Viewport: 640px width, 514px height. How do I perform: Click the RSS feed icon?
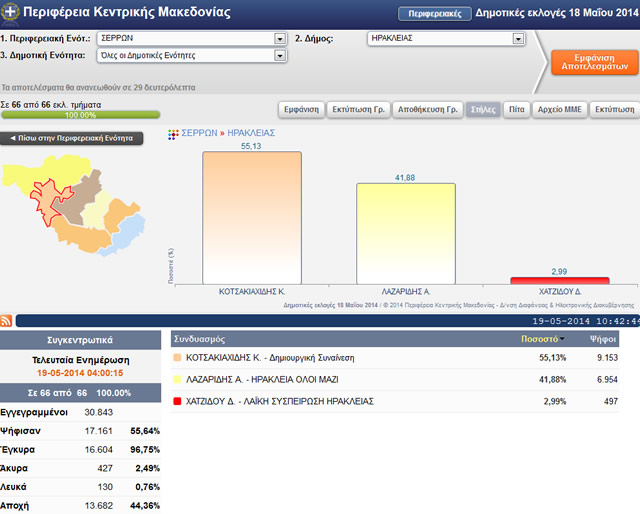pyautogui.click(x=7, y=320)
